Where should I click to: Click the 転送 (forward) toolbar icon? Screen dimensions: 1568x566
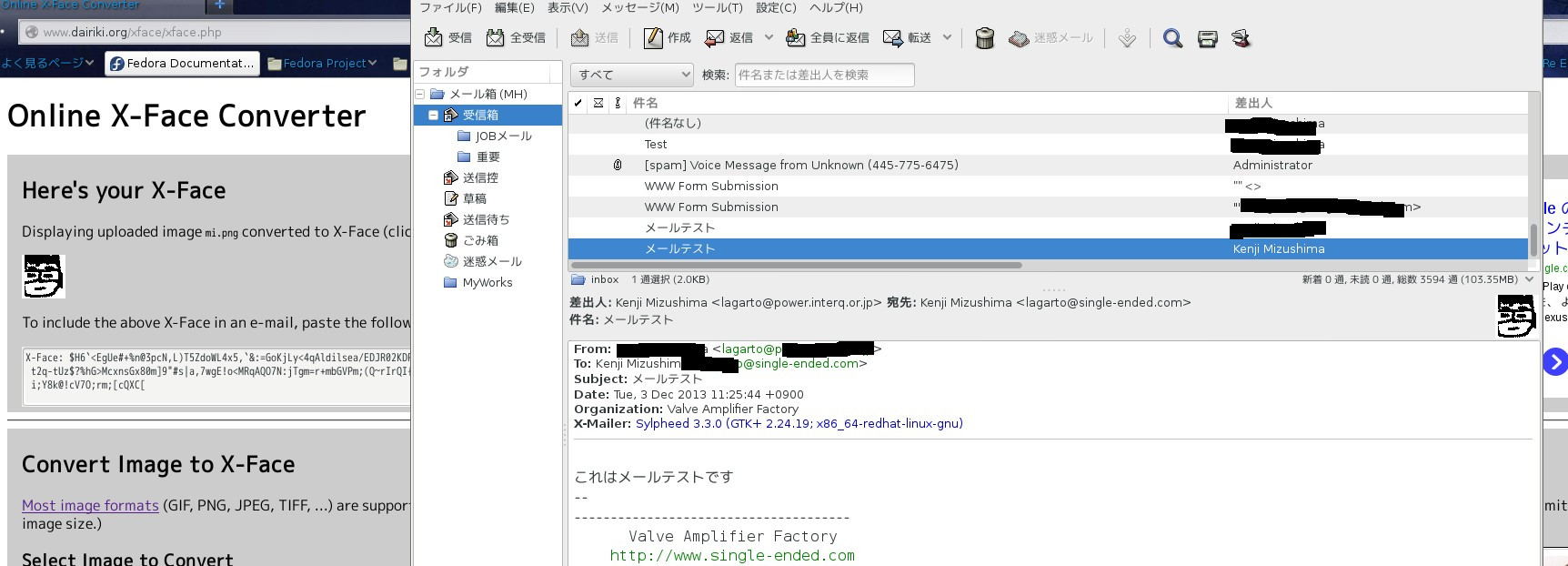pos(892,37)
